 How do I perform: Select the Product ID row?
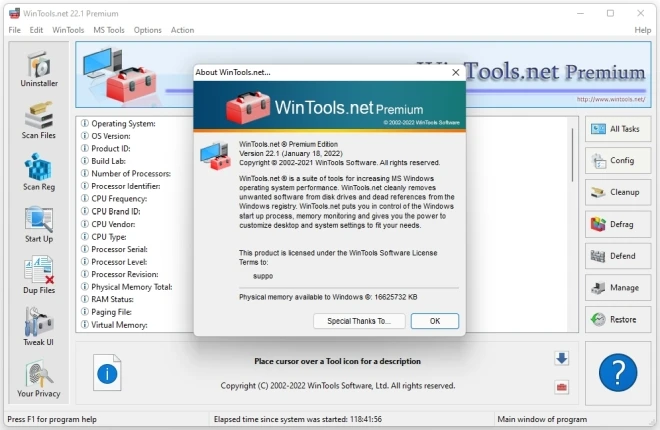(x=106, y=149)
